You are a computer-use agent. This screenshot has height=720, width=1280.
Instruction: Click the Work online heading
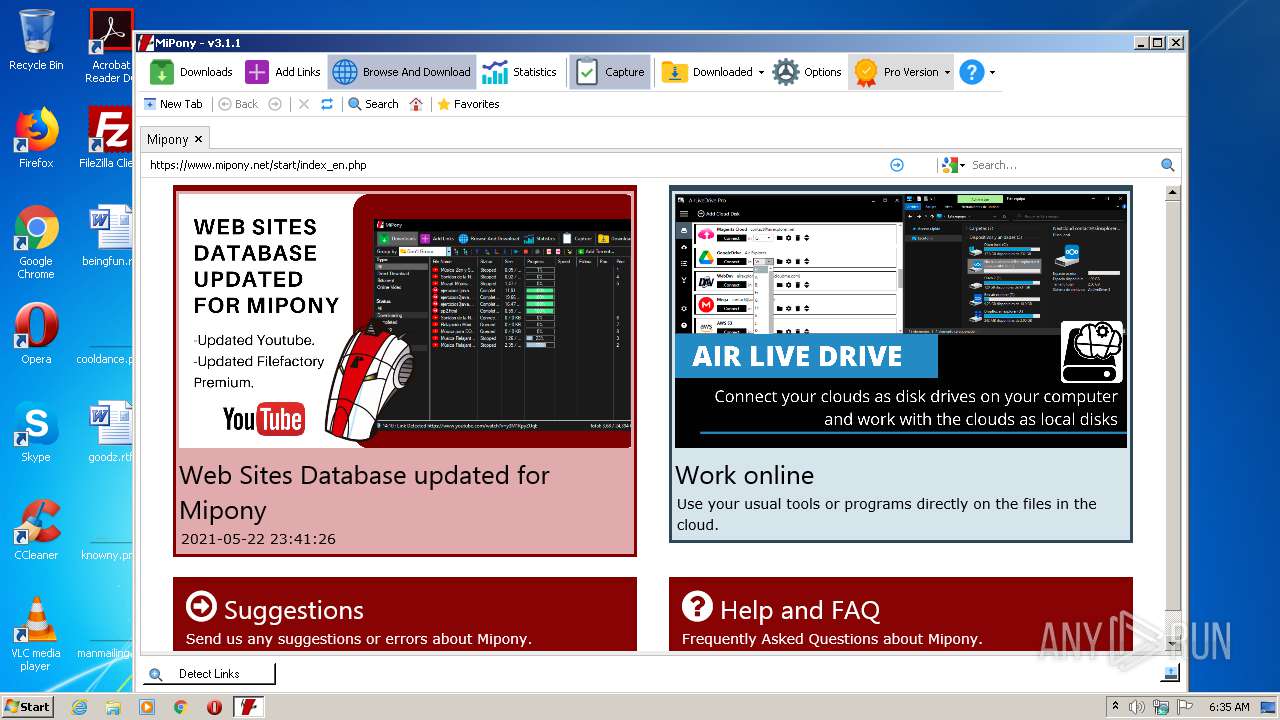coord(744,475)
